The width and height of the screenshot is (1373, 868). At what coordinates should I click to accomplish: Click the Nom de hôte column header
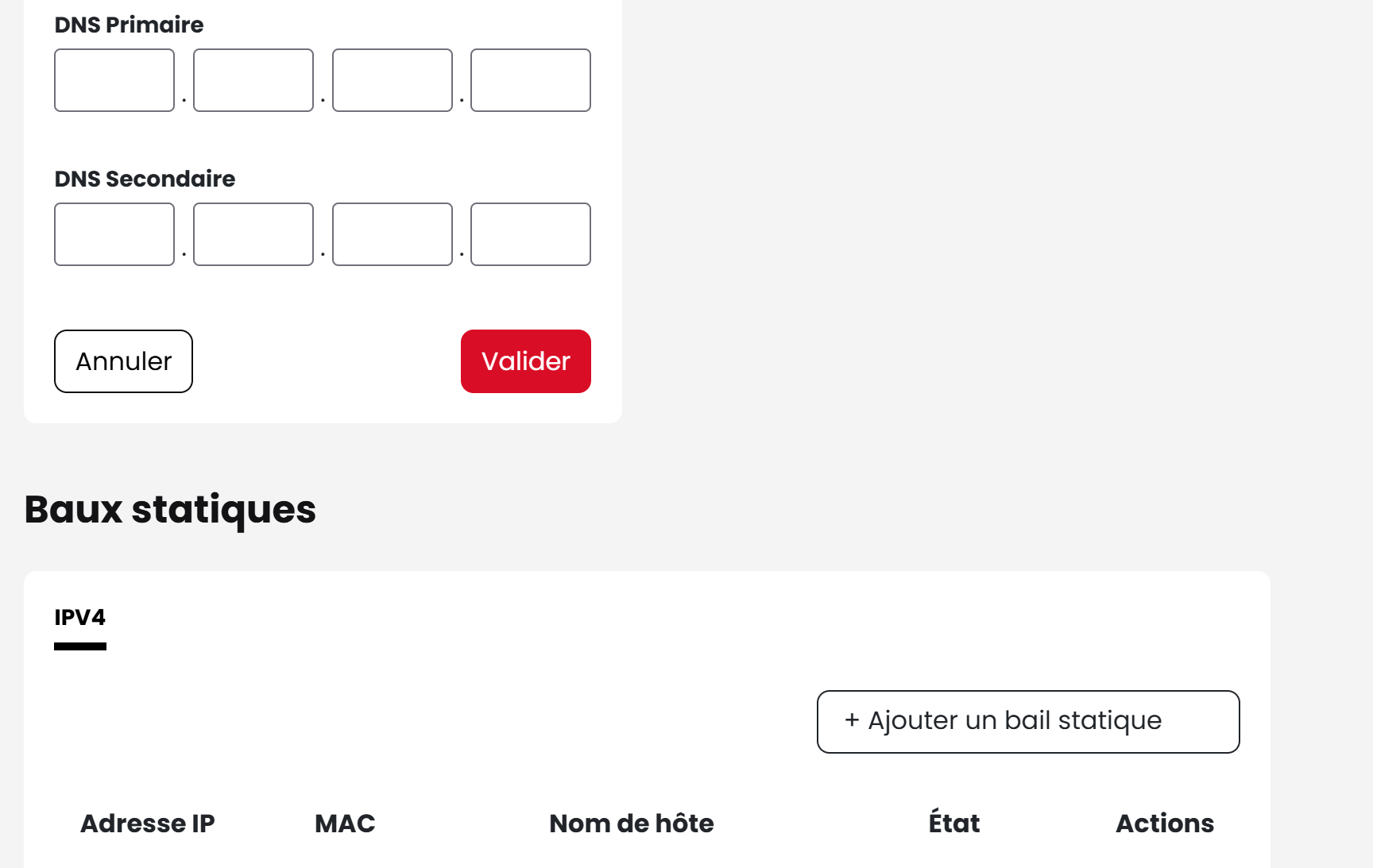point(632,824)
